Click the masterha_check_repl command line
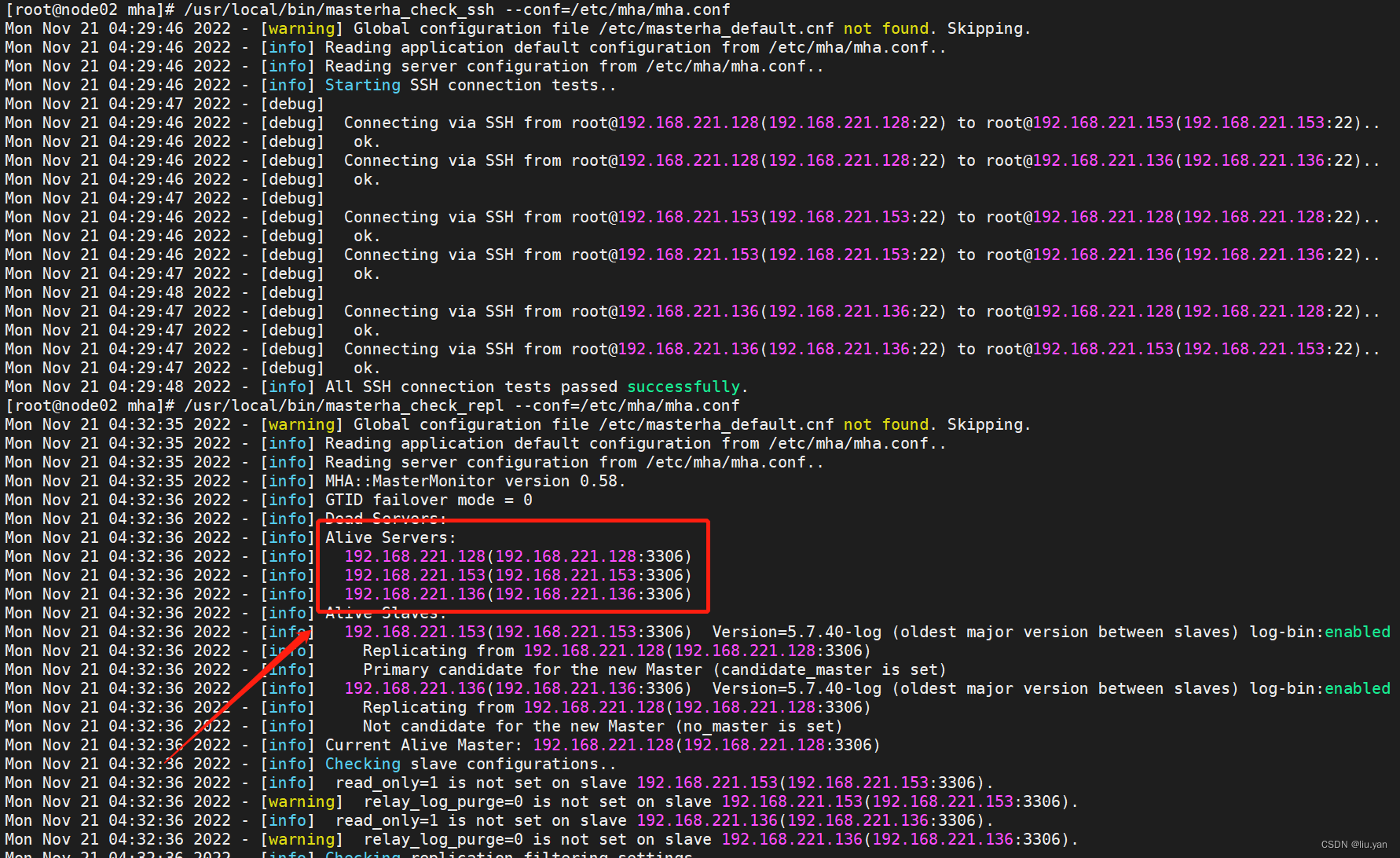Viewport: 1400px width, 858px height. coord(372,405)
